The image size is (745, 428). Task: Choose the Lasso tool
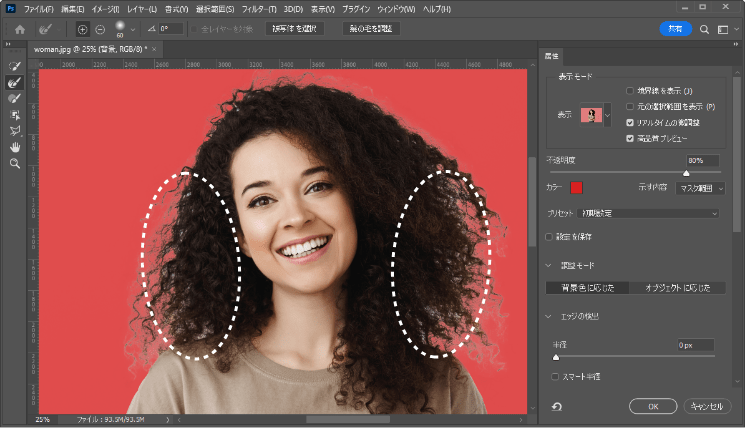click(x=15, y=131)
